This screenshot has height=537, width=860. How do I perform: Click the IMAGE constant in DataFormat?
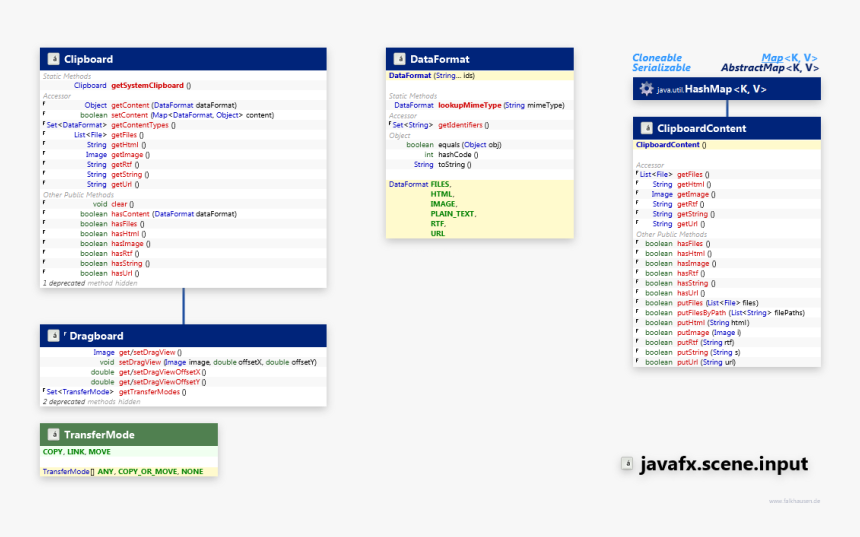coord(443,204)
